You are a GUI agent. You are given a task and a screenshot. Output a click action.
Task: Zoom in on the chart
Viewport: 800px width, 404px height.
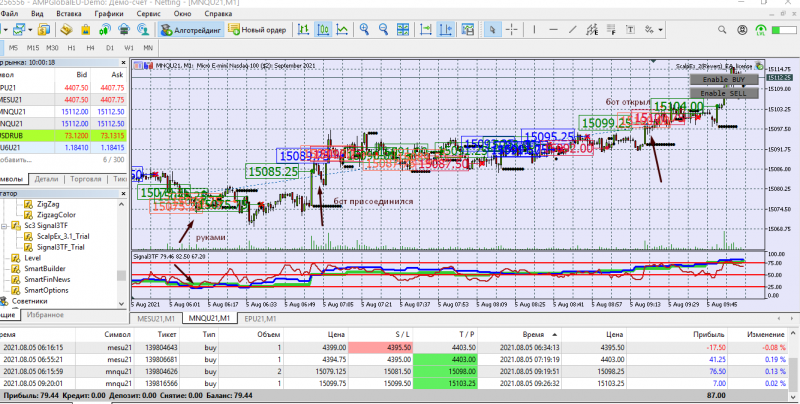pos(365,30)
